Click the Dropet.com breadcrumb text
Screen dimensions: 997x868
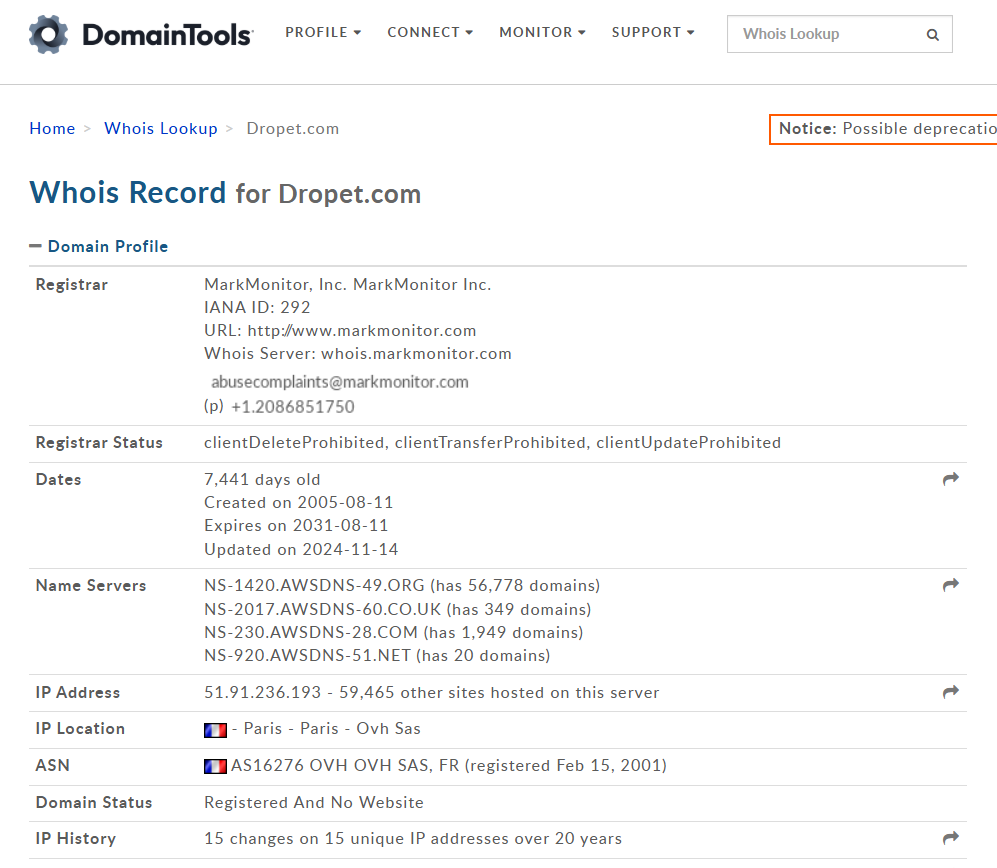[292, 128]
